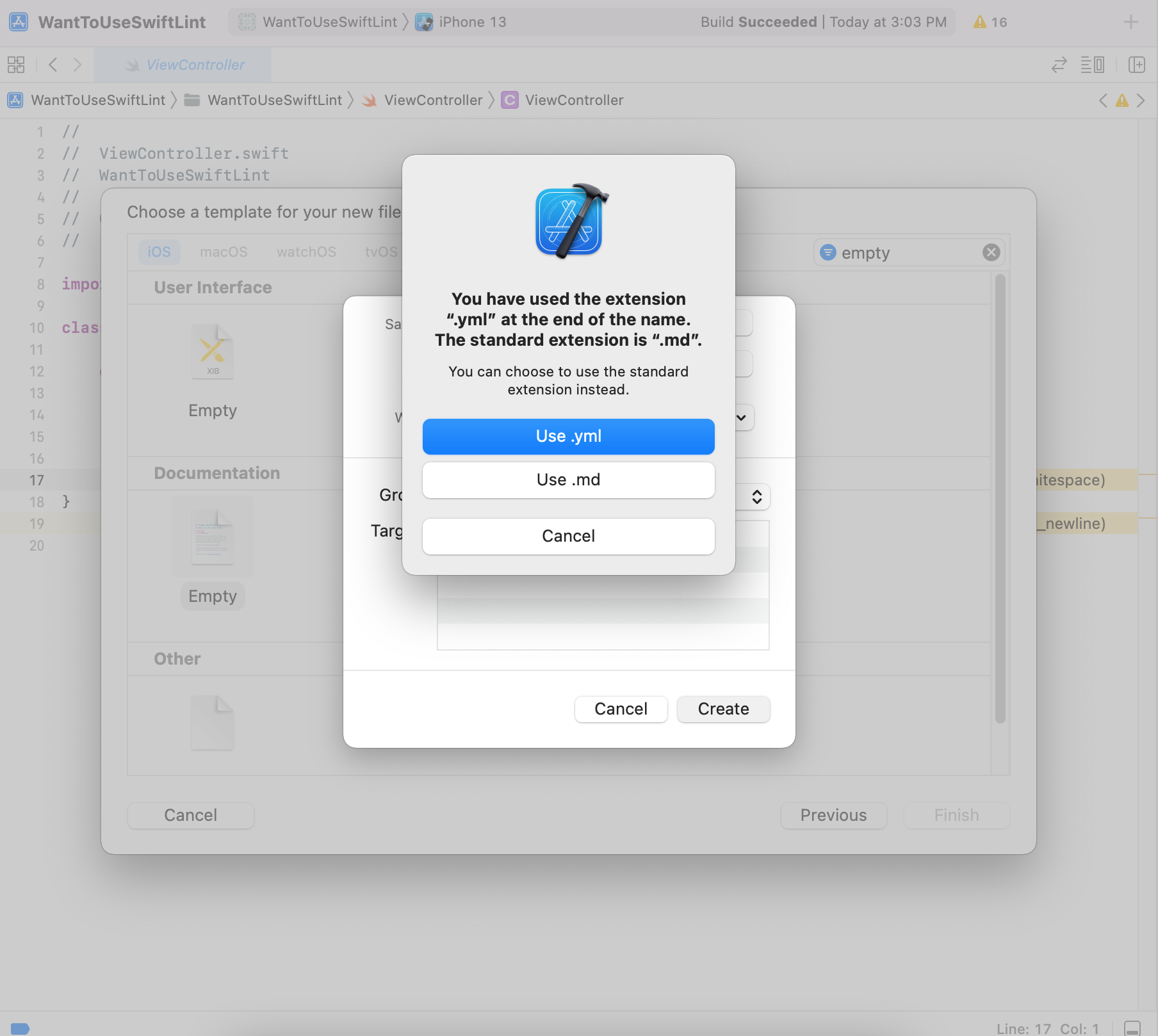Image resolution: width=1158 pixels, height=1036 pixels.
Task: Cancel the template chooser dialog
Action: click(190, 815)
